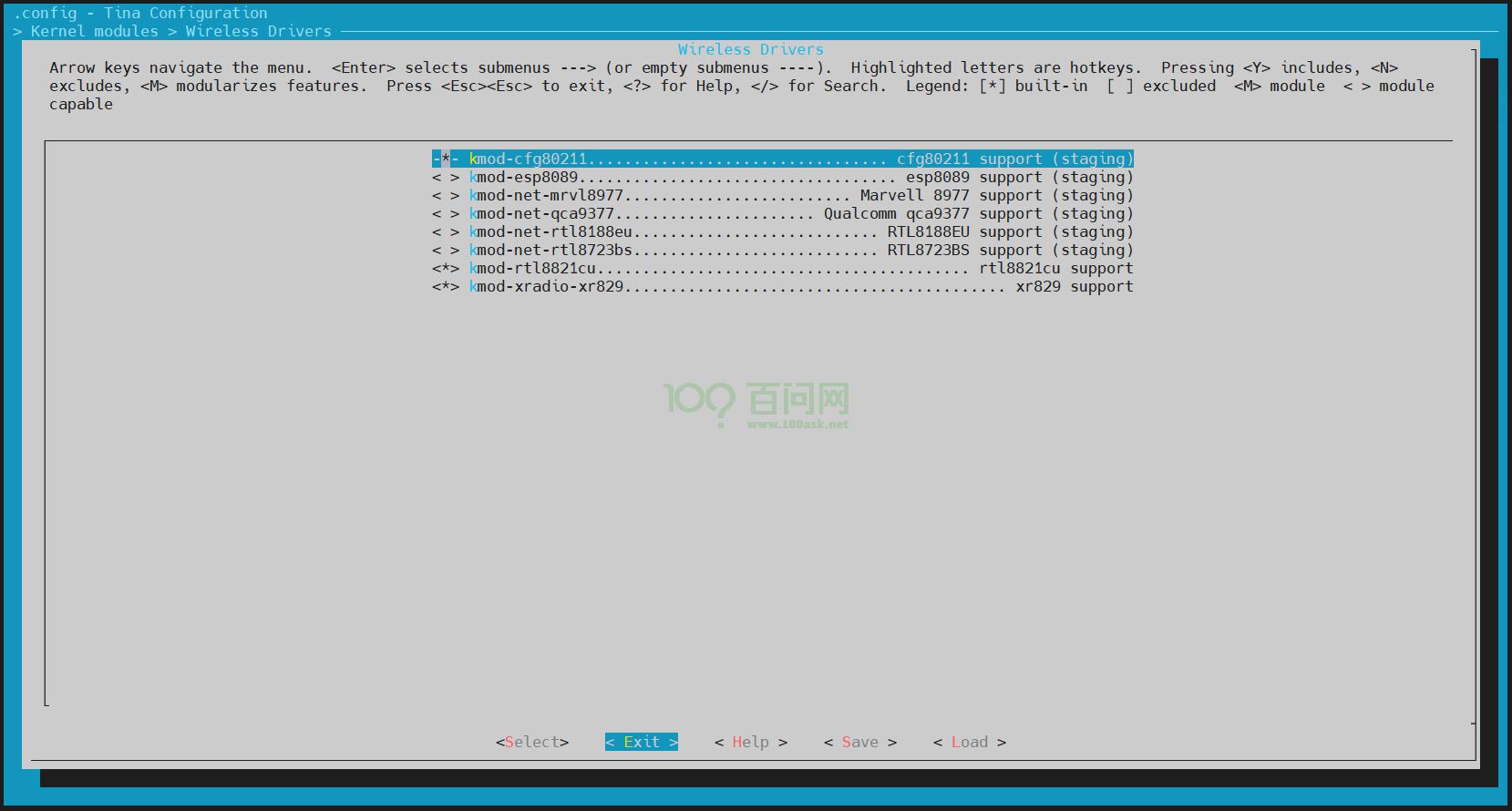Click the Wireless Drivers dialog title
The width and height of the screenshot is (1512, 811).
(750, 50)
